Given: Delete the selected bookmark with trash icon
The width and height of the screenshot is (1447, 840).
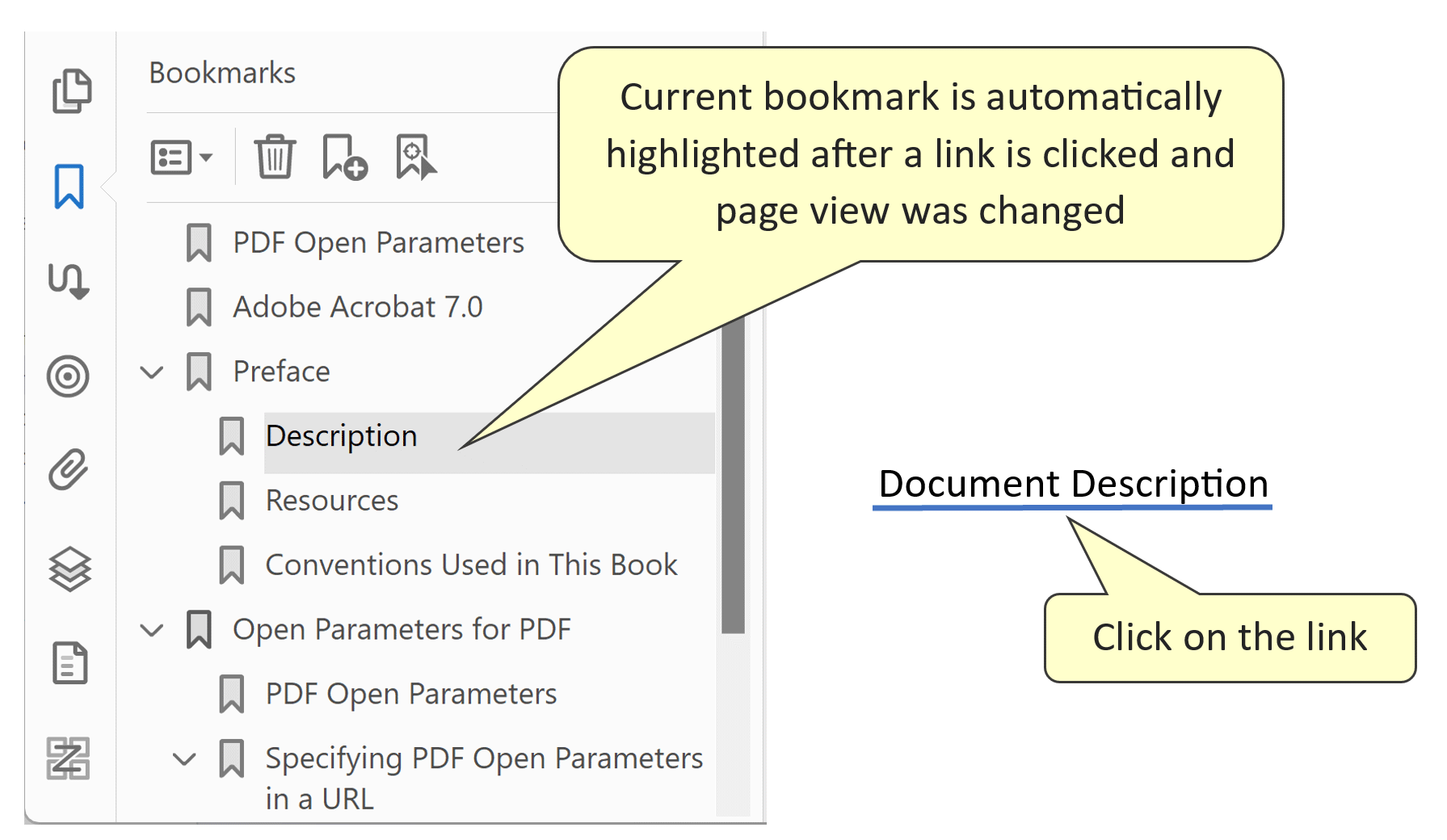Looking at the screenshot, I should coord(275,158).
